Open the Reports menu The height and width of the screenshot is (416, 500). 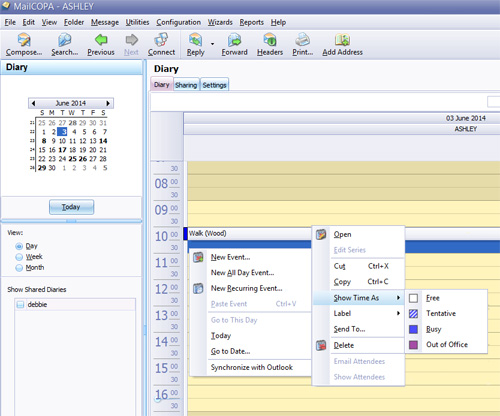pyautogui.click(x=251, y=22)
